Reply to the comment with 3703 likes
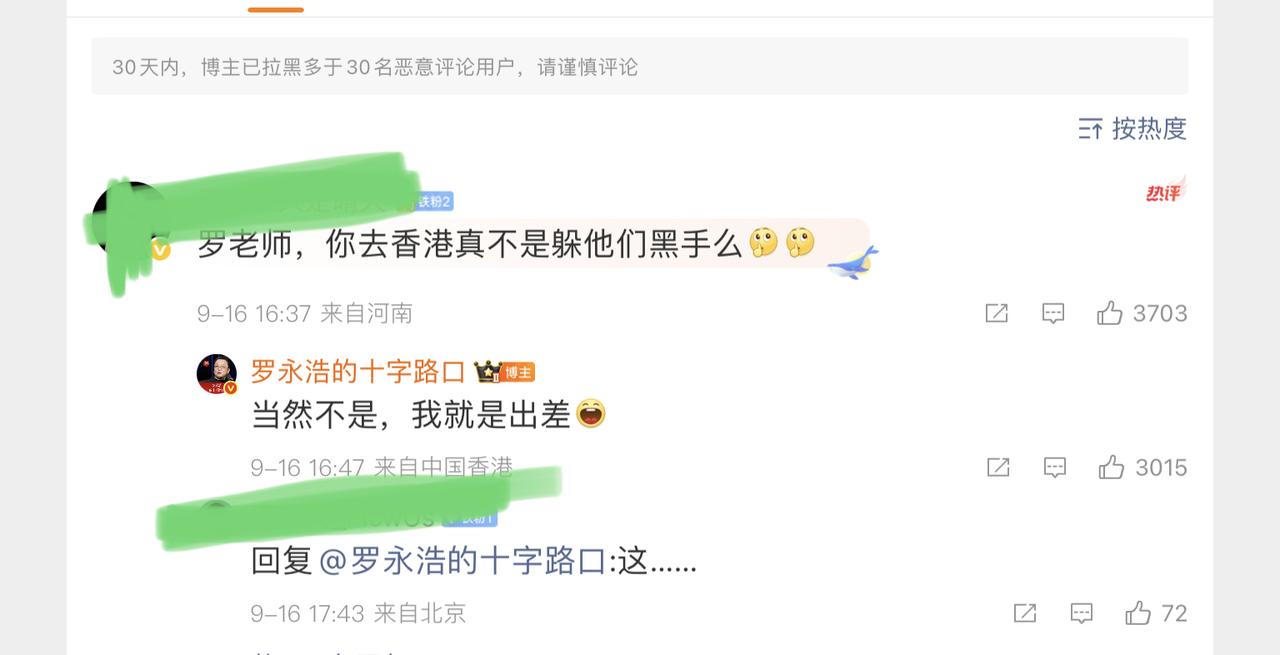Viewport: 1280px width, 655px height. point(1053,313)
